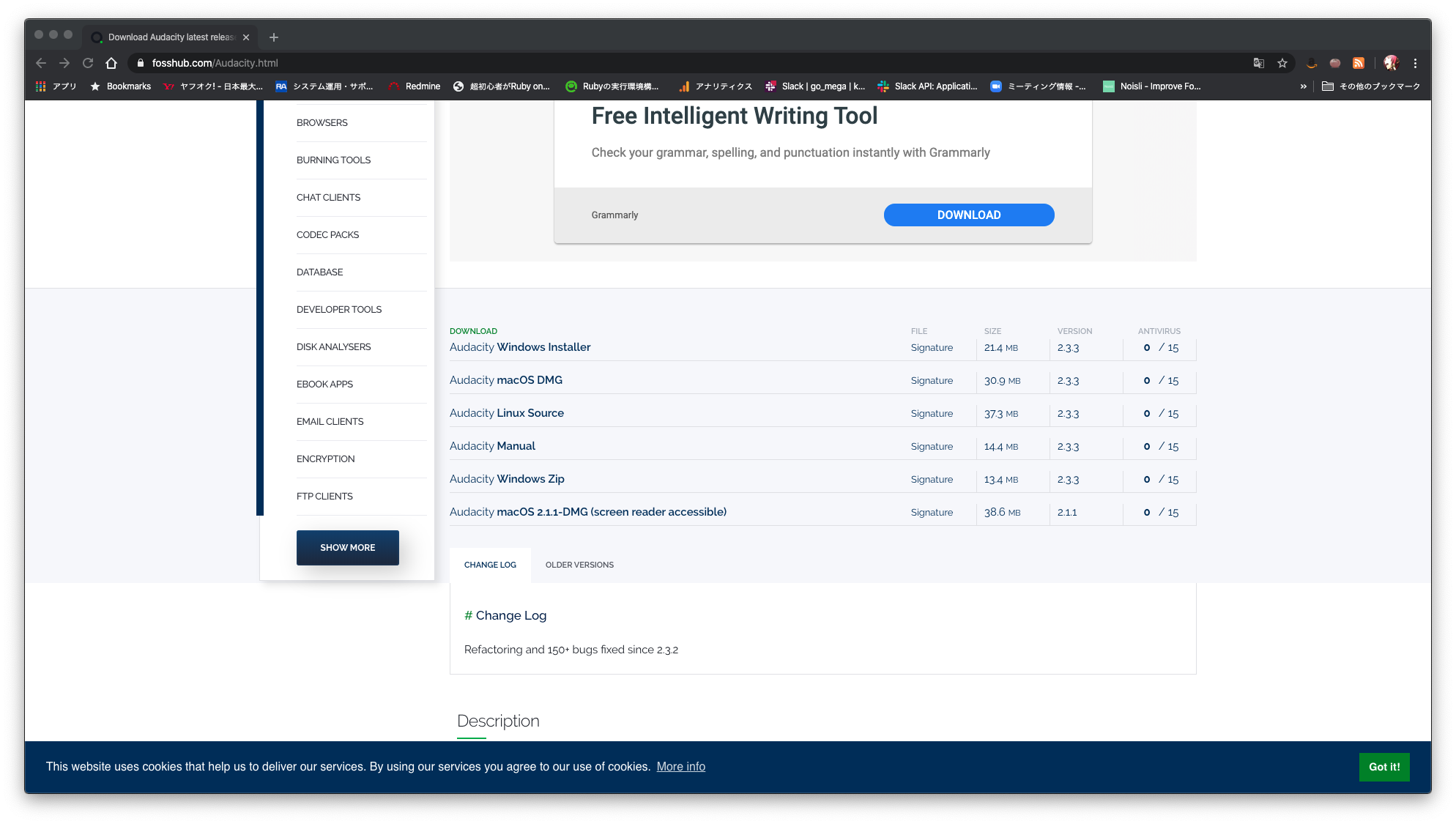
Task: Open the new tab plus button
Action: pos(274,37)
